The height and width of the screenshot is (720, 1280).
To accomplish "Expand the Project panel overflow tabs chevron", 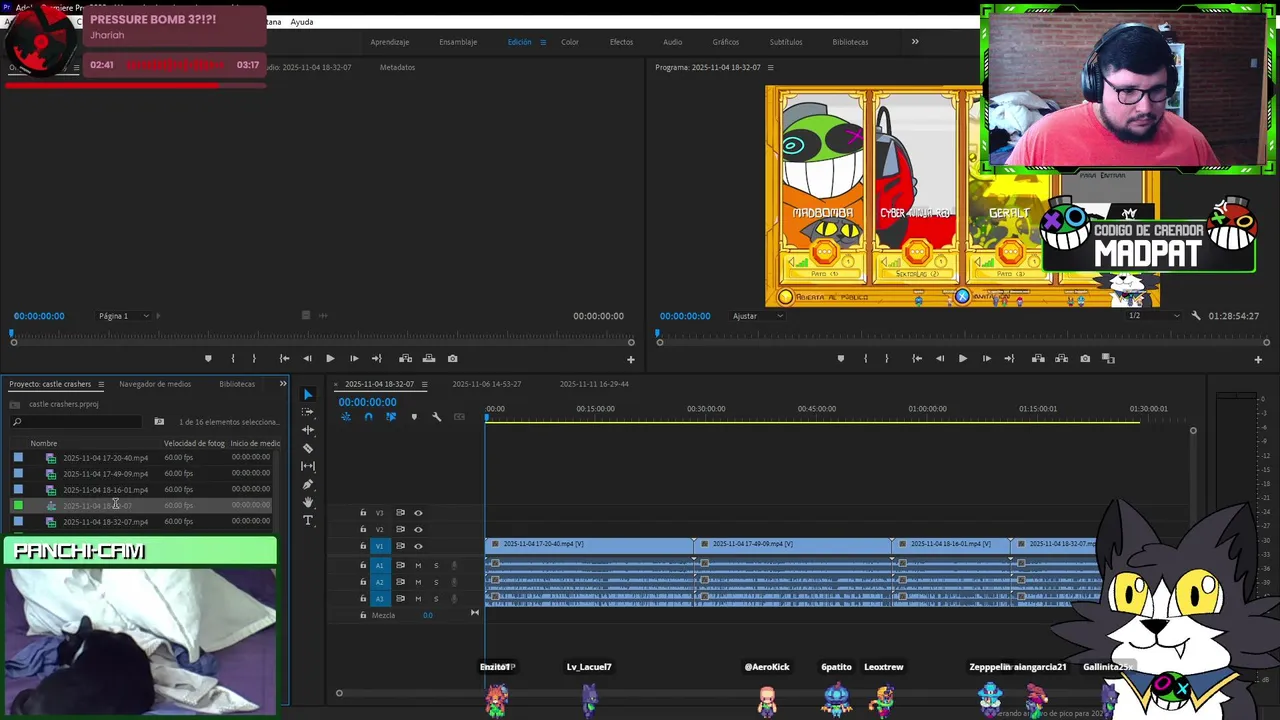I will pos(283,384).
